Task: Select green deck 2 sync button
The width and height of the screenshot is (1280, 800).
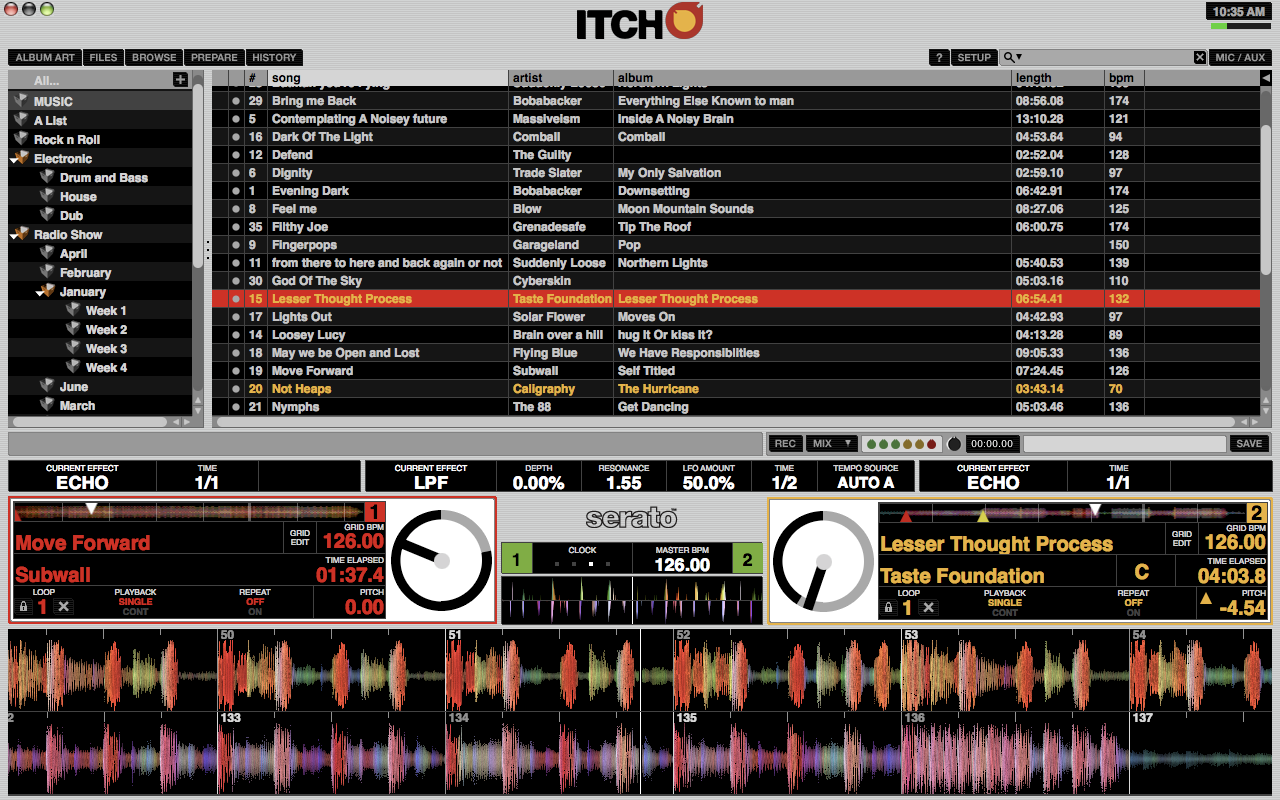Action: (747, 560)
